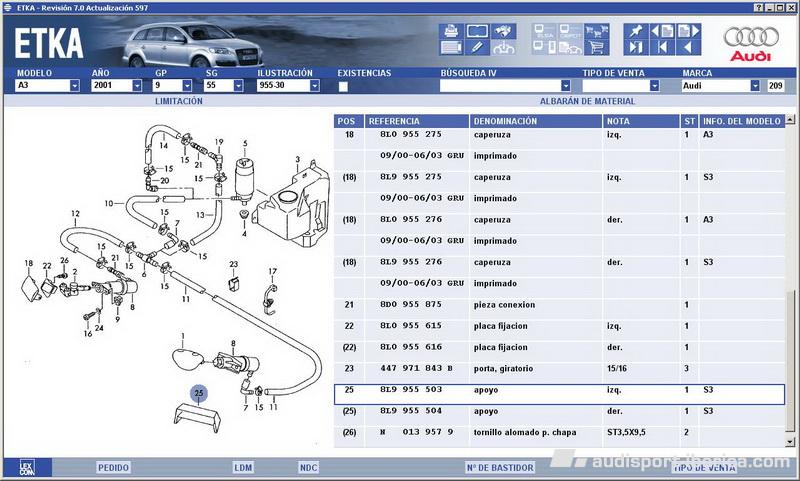Select callout number 18 in the diagram
800x481 pixels.
[x=29, y=263]
